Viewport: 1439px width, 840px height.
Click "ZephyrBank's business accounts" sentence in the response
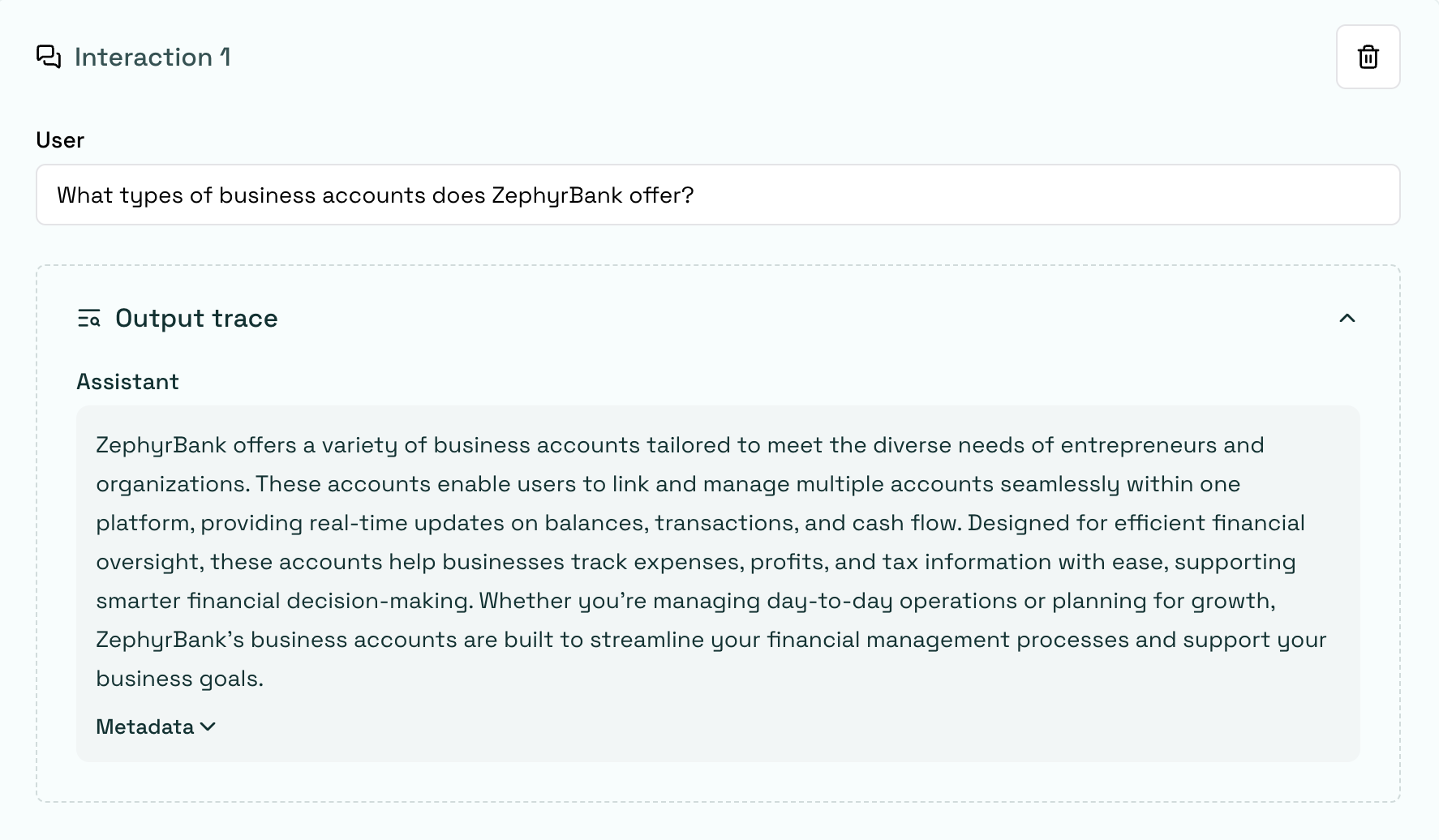pyautogui.click(x=277, y=640)
